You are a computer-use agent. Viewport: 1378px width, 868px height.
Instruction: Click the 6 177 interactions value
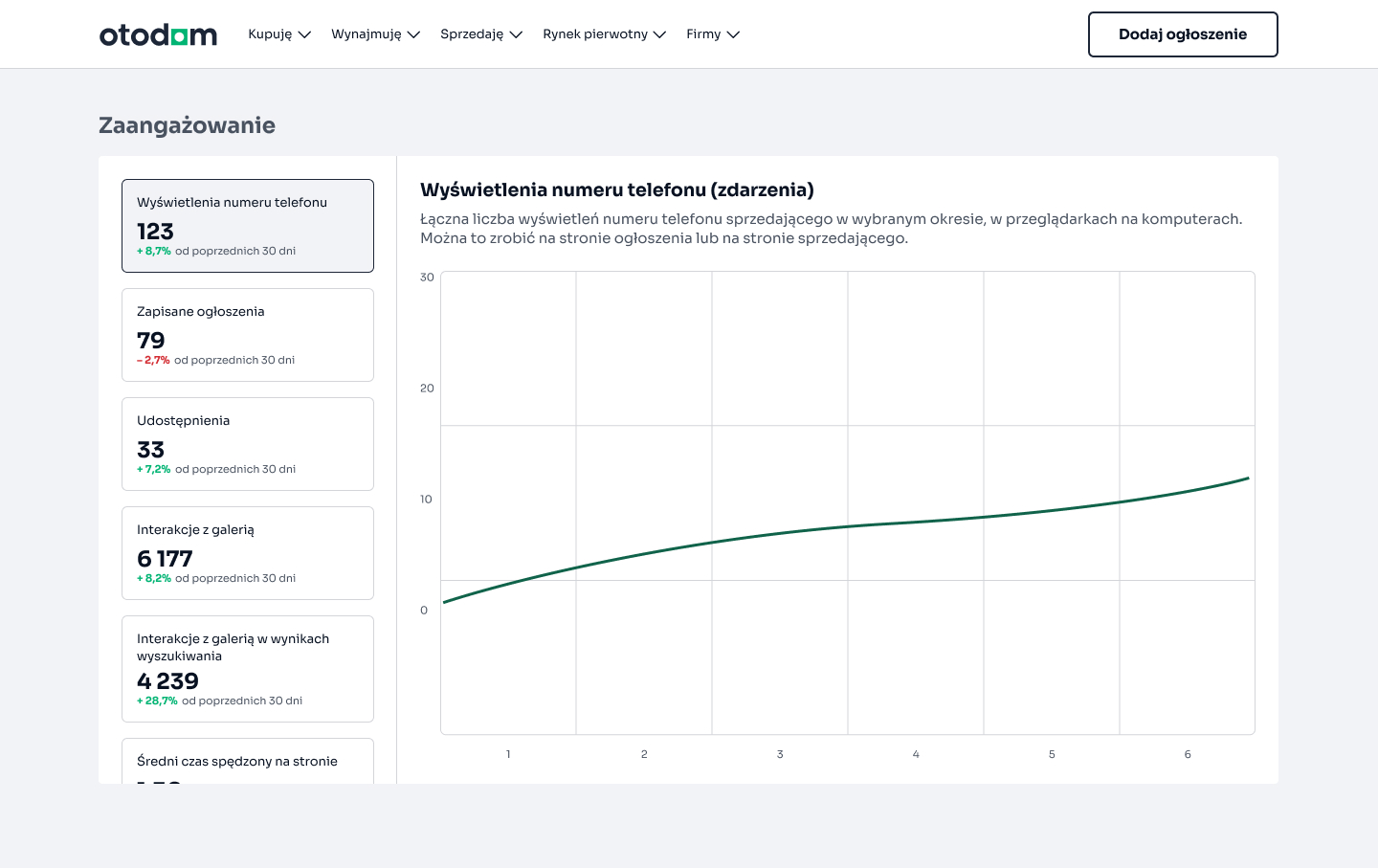(164, 559)
